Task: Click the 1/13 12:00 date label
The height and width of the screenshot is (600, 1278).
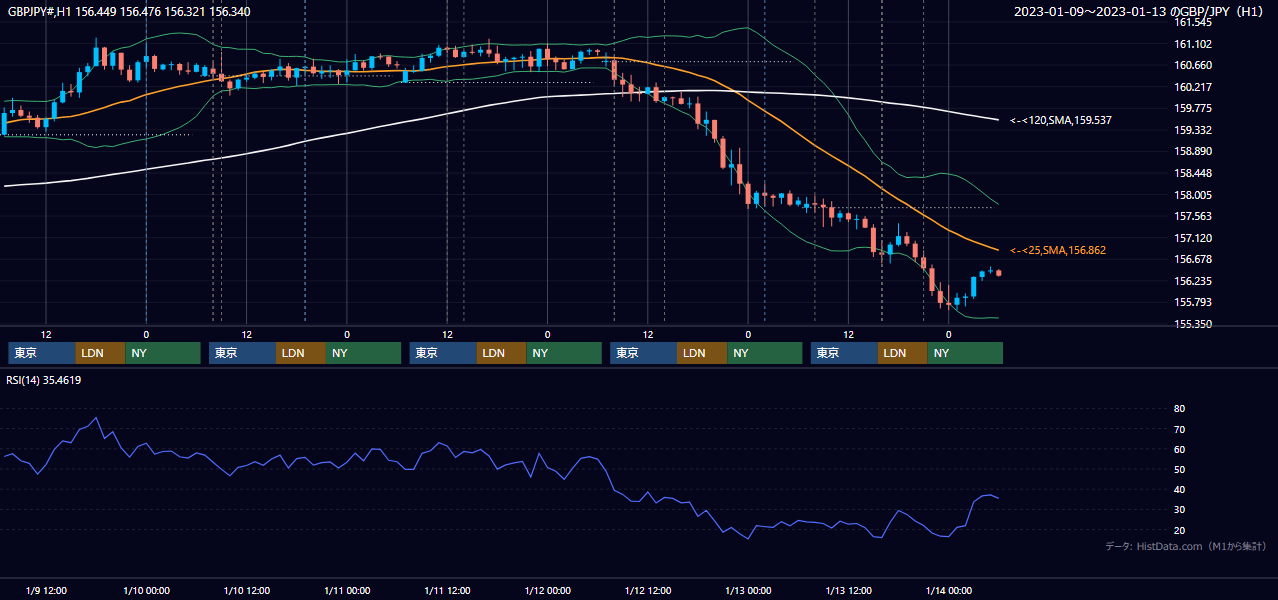Action: [x=848, y=590]
